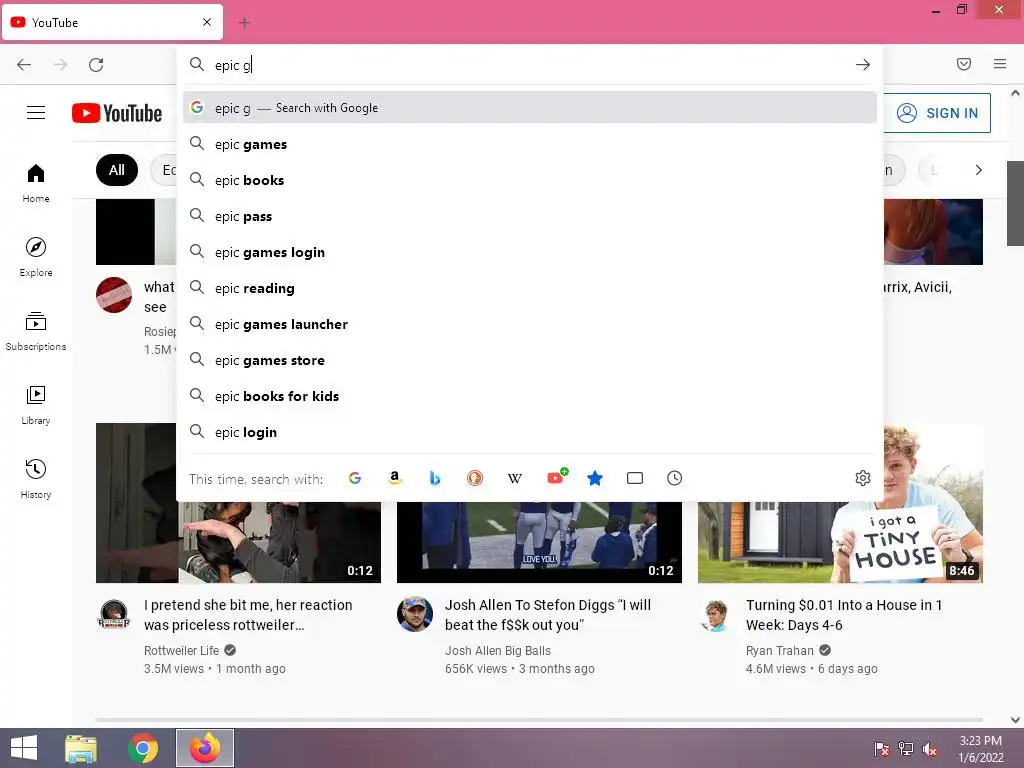The image size is (1024, 768).
Task: Click Josh Allen Big Balls channel avatar
Action: 415,615
